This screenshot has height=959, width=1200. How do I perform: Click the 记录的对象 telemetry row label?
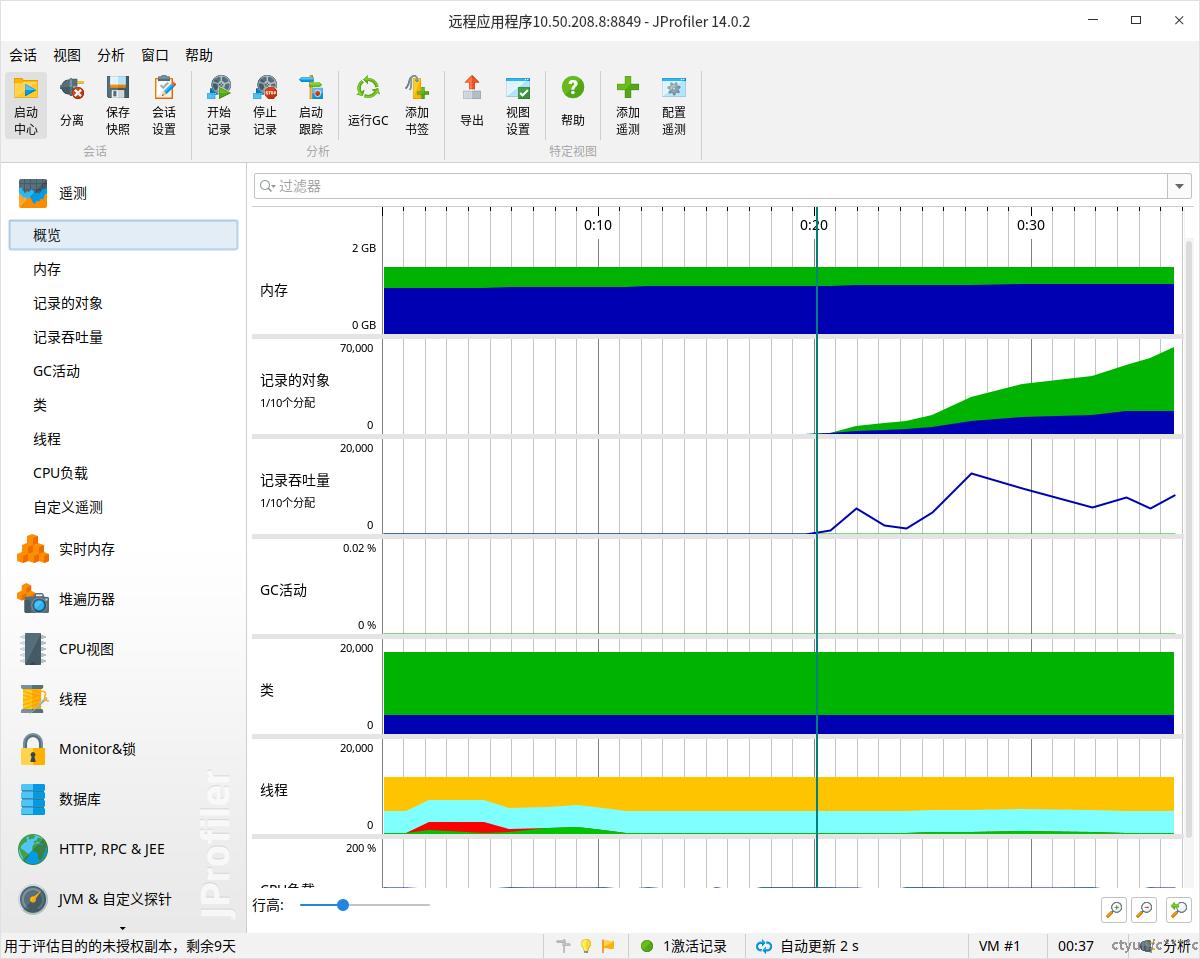(x=295, y=380)
